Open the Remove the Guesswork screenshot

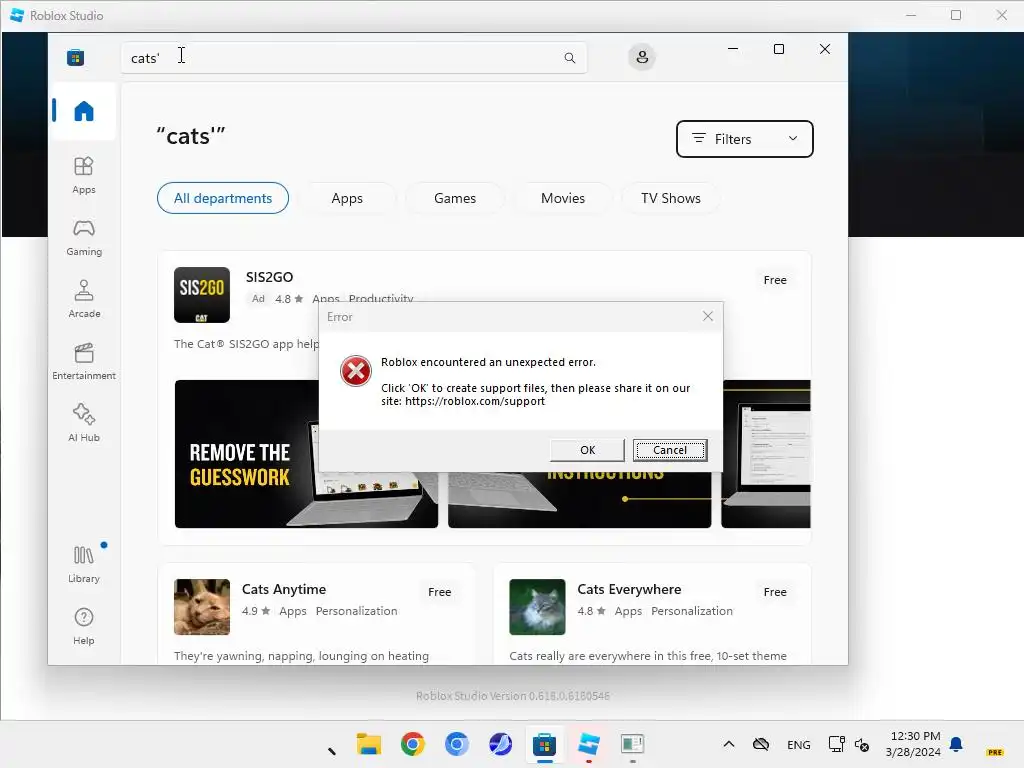306,453
